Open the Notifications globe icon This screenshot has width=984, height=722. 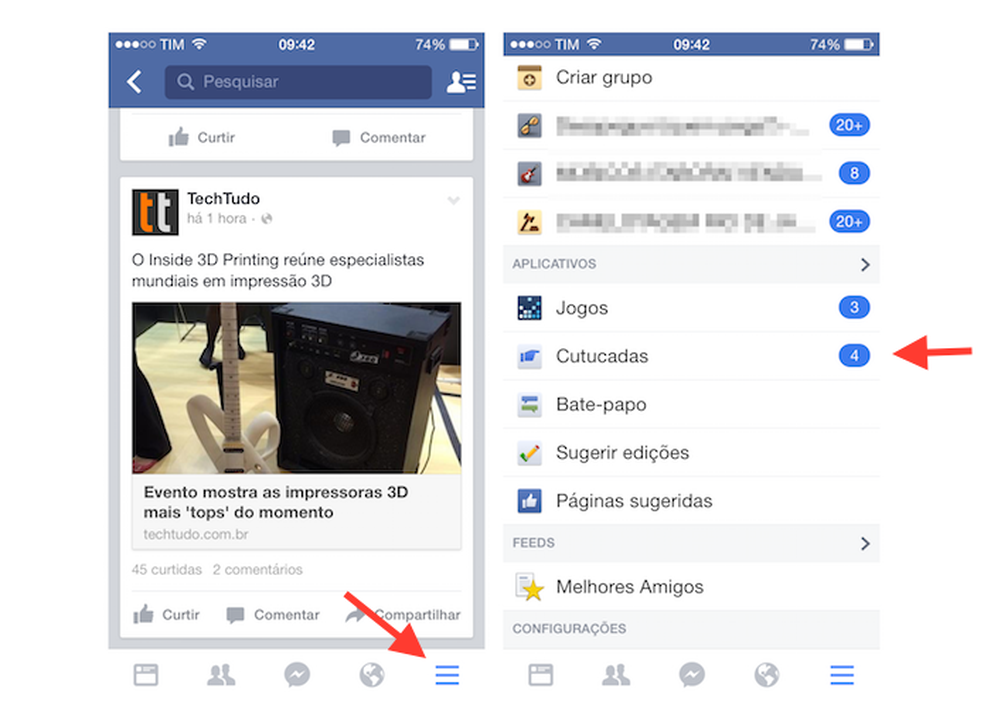(371, 675)
